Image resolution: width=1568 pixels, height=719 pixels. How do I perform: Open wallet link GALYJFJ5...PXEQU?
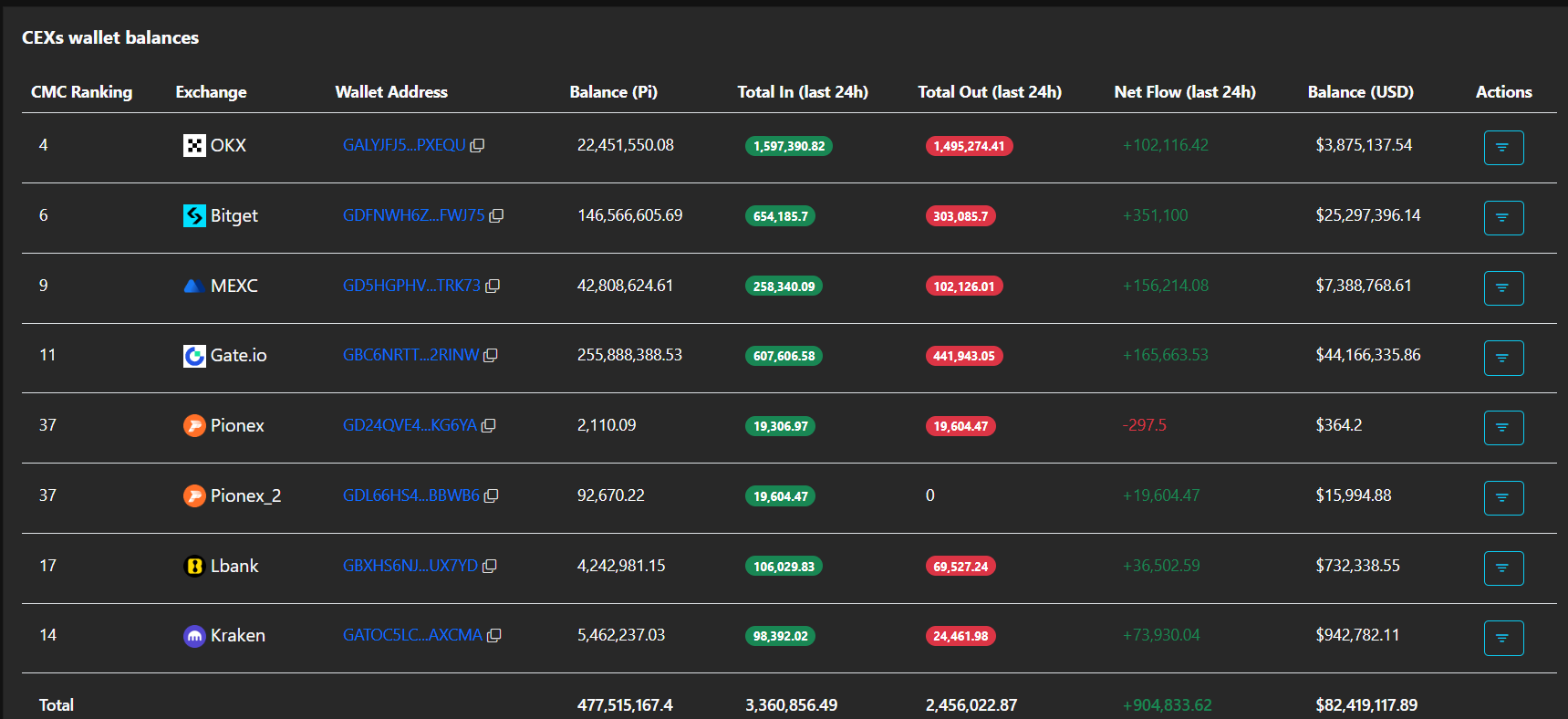pyautogui.click(x=404, y=145)
